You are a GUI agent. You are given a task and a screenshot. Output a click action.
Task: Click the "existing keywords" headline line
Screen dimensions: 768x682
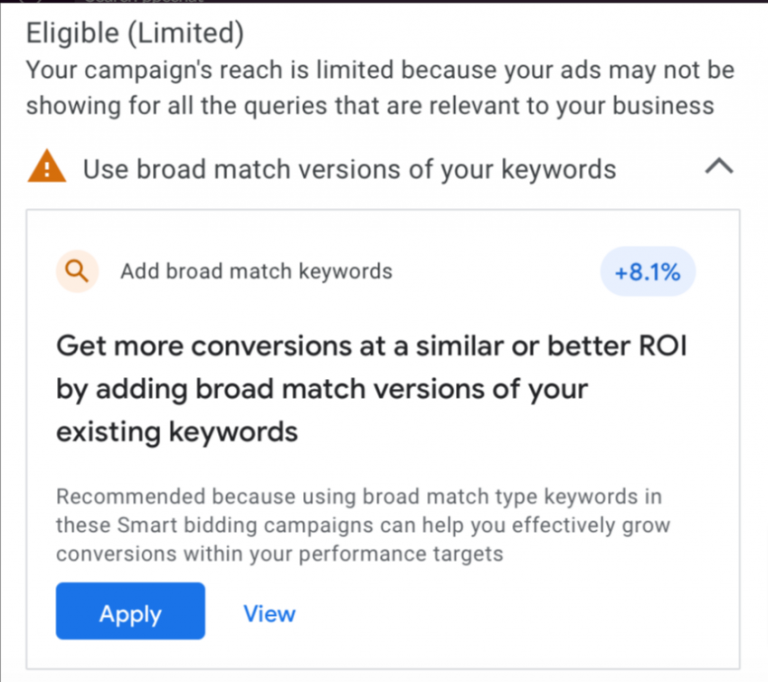click(177, 432)
